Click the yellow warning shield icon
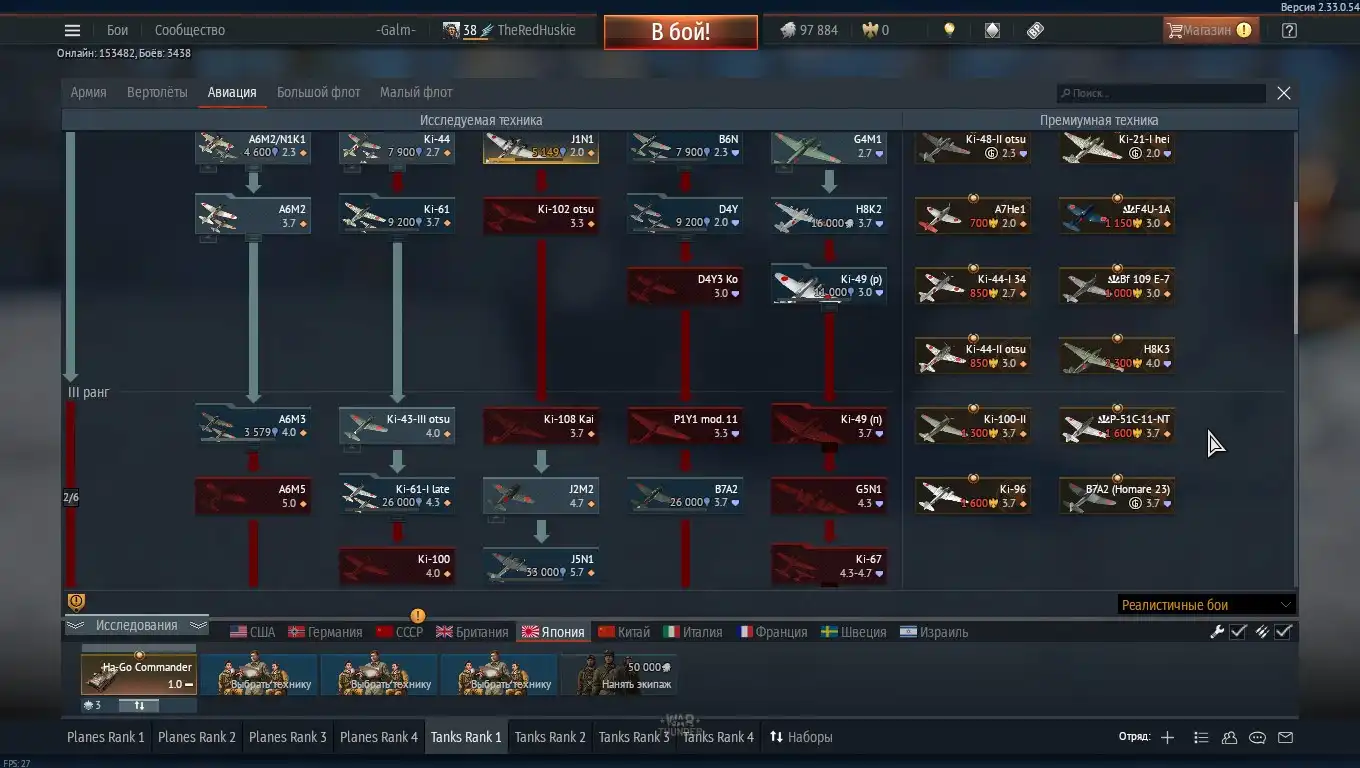The image size is (1360, 768). (x=76, y=602)
